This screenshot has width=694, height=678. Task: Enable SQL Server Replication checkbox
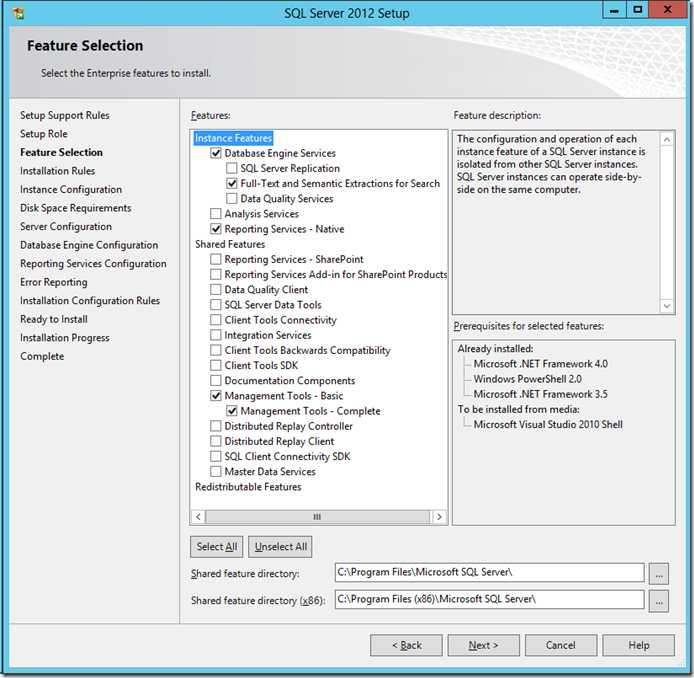coord(231,168)
